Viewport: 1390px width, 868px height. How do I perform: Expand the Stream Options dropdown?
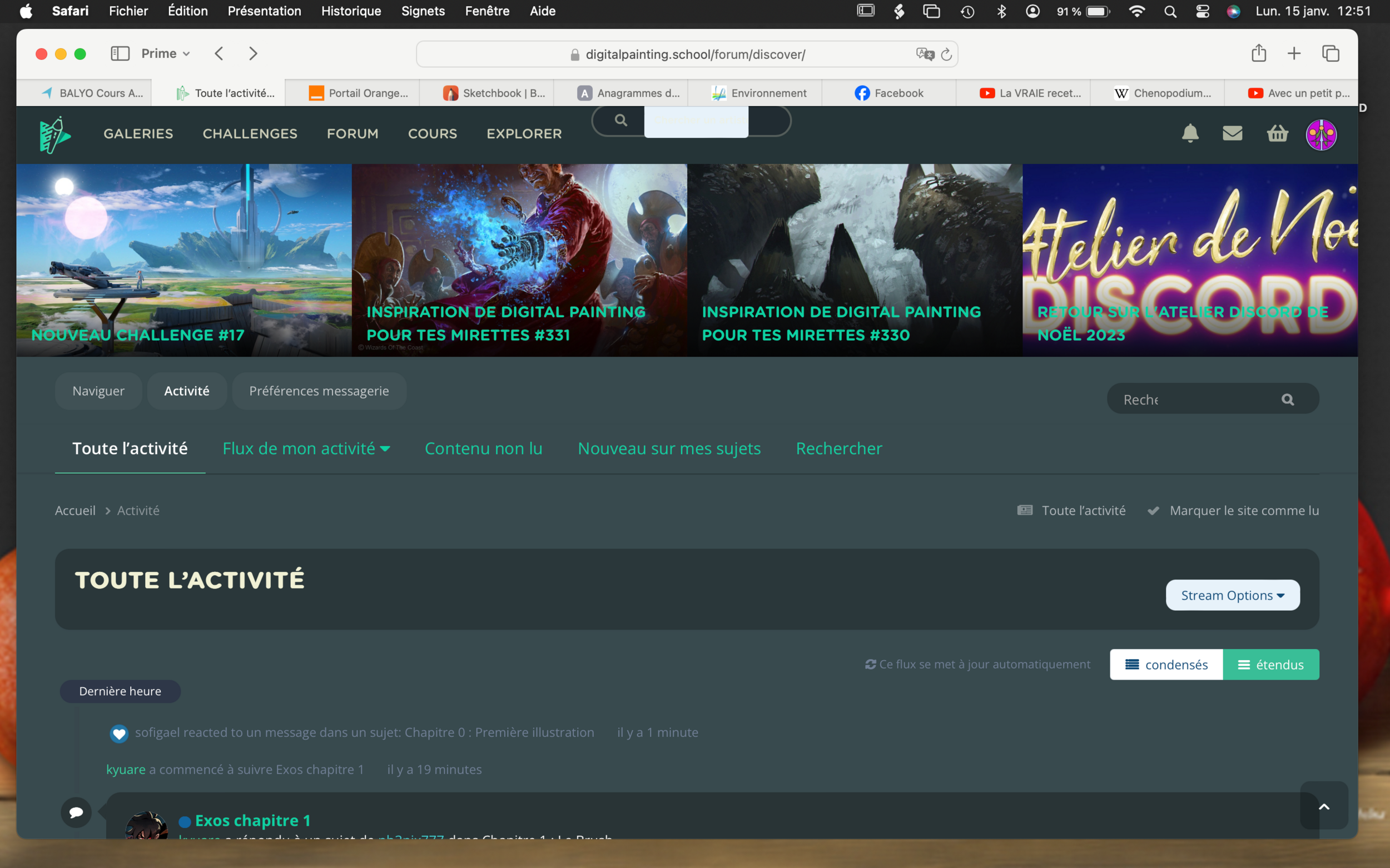(1232, 595)
